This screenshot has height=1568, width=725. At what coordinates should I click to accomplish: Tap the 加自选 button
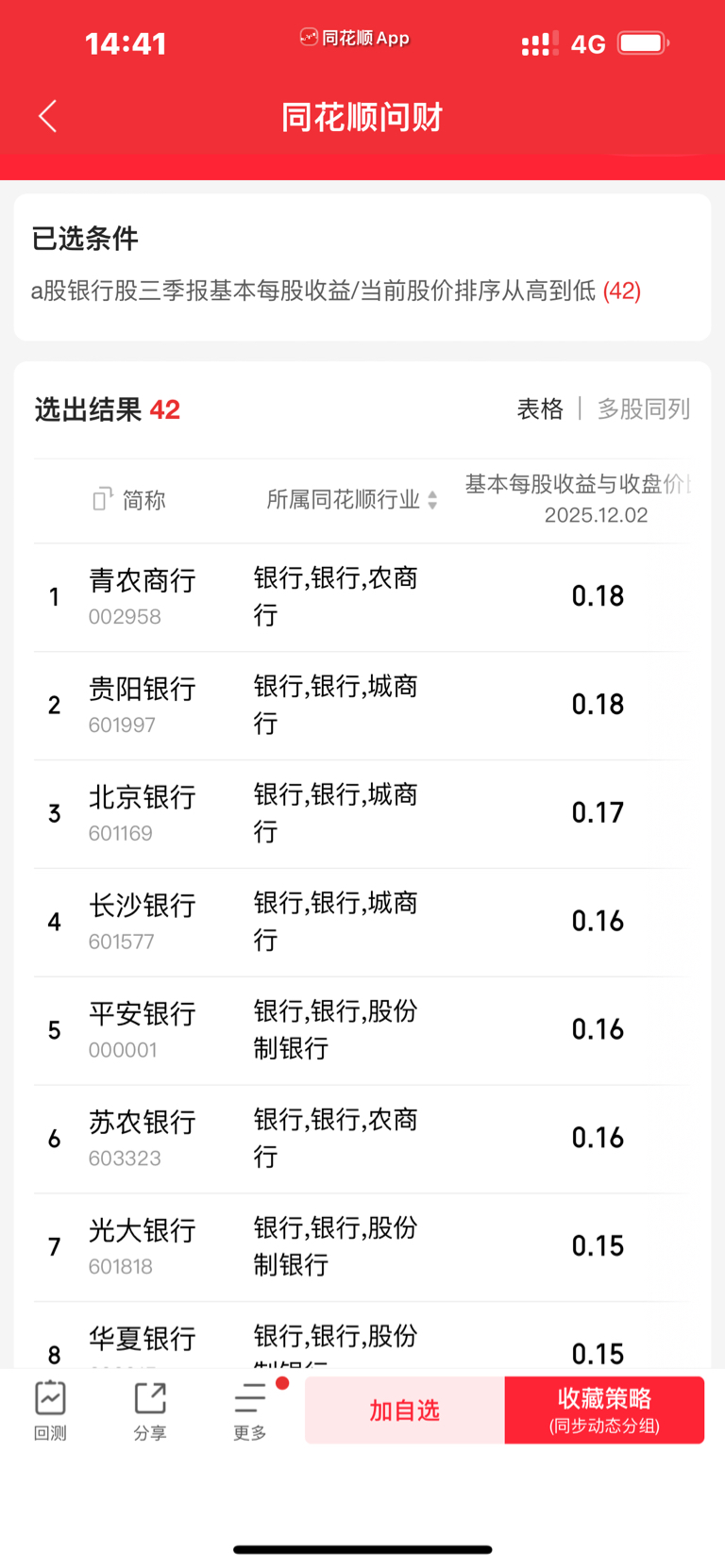pos(404,1410)
